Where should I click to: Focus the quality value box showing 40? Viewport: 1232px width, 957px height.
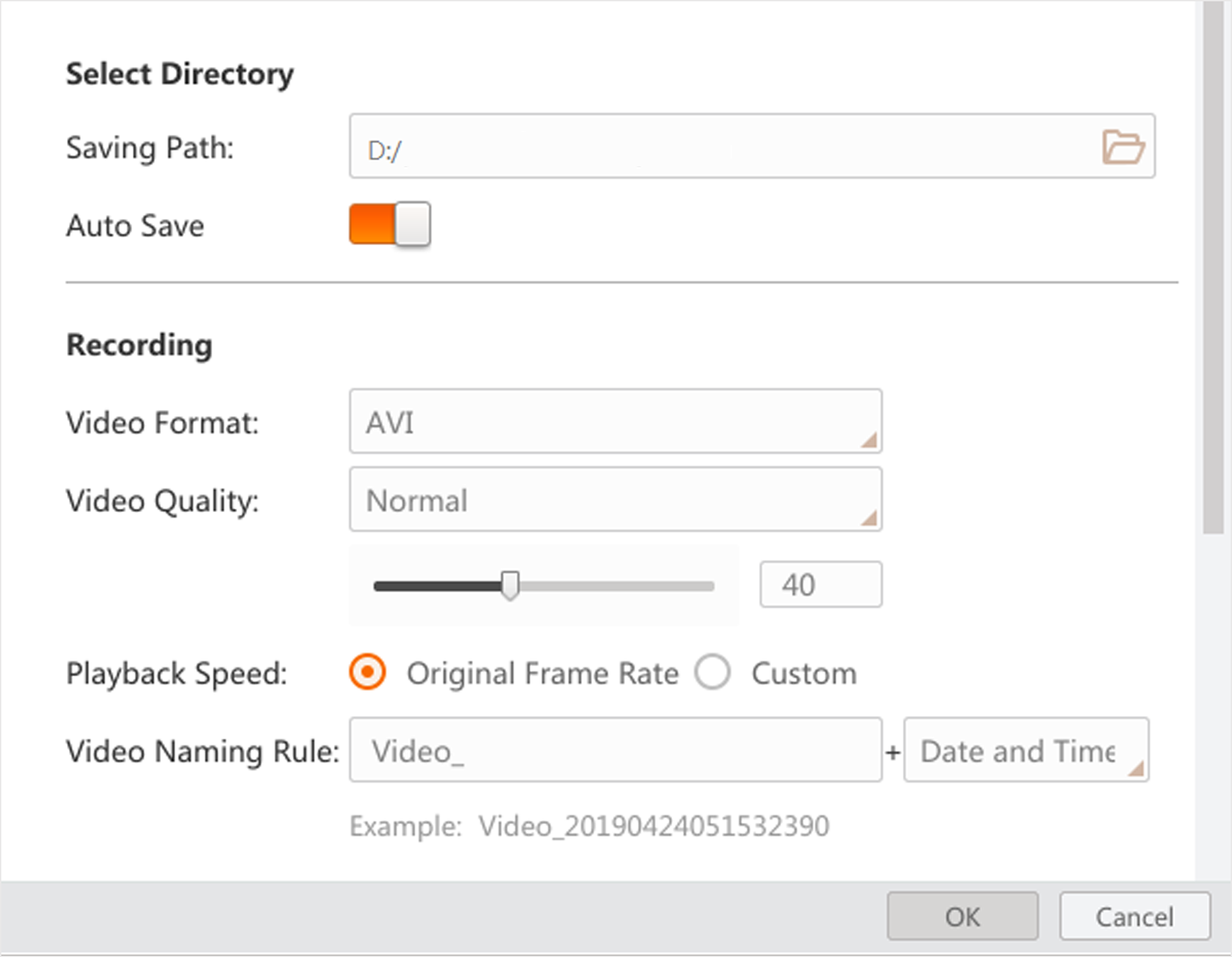(820, 584)
